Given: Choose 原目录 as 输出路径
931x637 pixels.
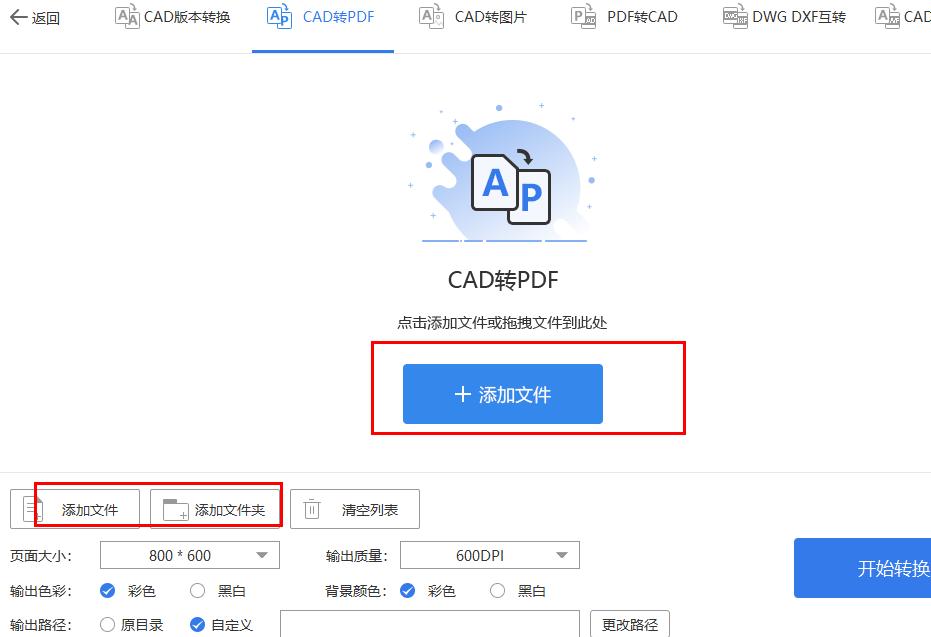Looking at the screenshot, I should [107, 625].
